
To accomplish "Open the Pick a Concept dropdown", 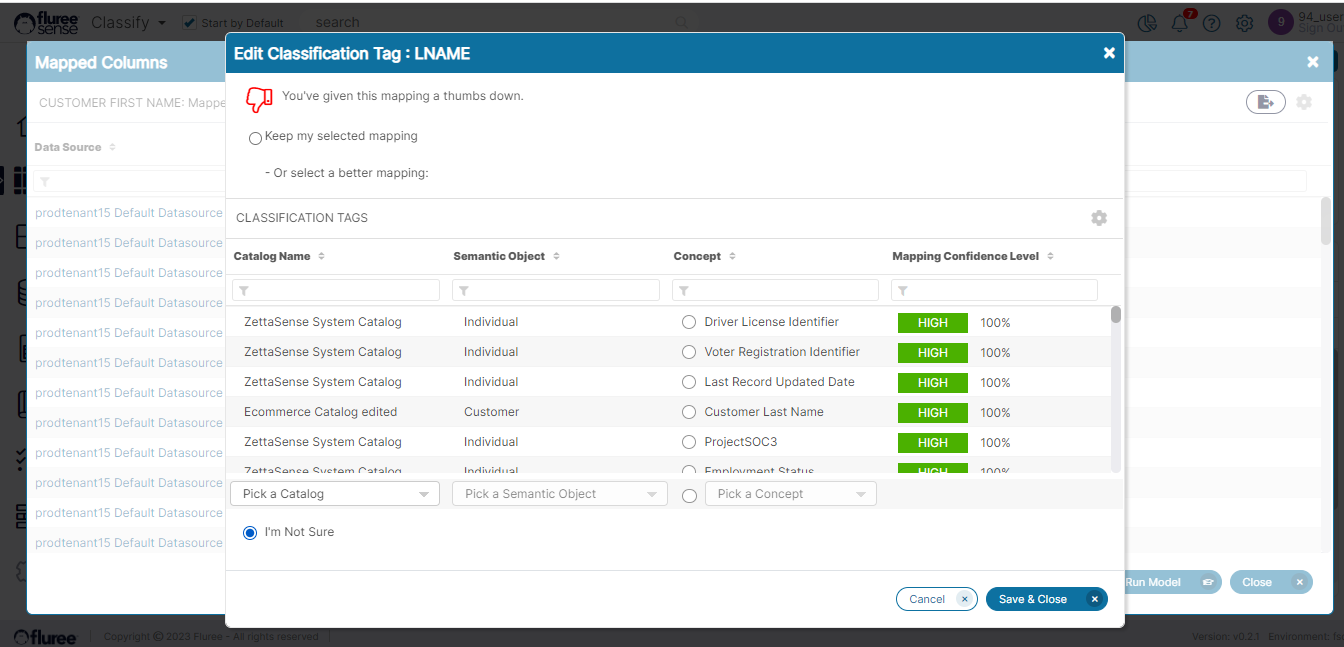I will point(790,494).
